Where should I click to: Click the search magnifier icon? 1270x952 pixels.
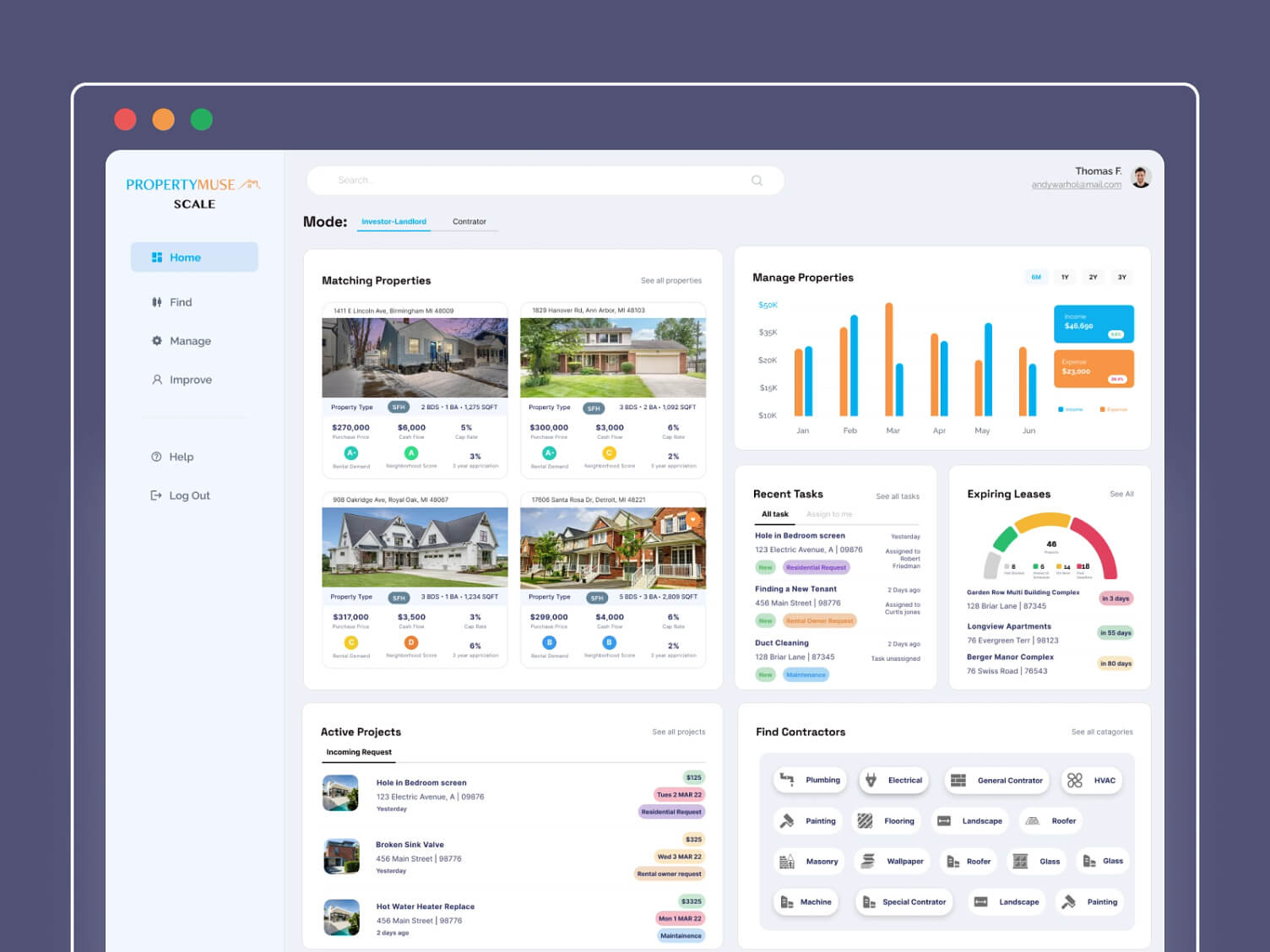pyautogui.click(x=757, y=181)
